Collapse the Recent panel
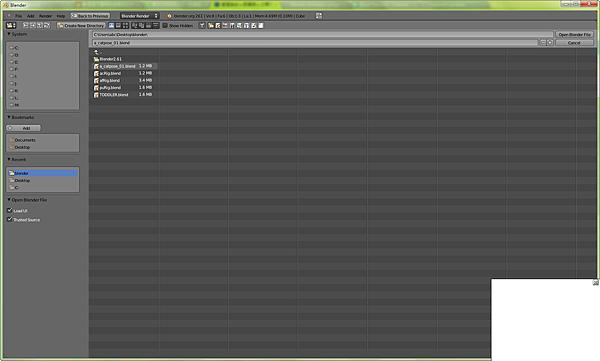Viewport: 600px width, 361px height. 9,159
